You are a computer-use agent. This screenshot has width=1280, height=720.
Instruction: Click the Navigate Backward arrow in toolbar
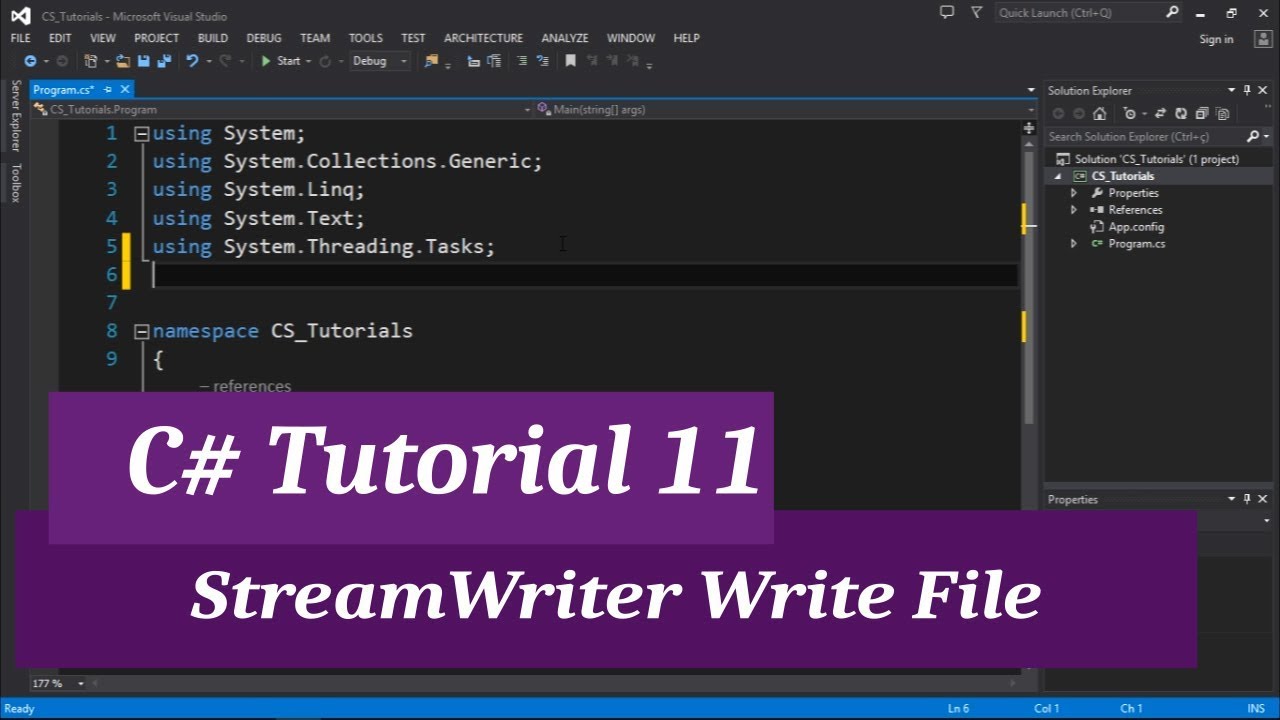30,61
